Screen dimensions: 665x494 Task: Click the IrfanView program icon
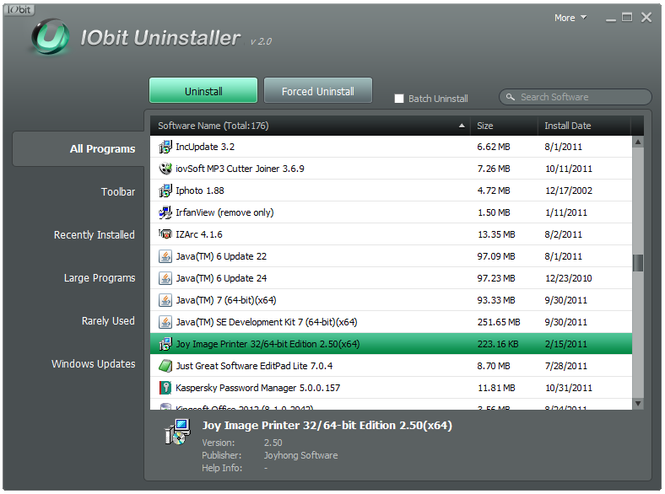click(165, 212)
